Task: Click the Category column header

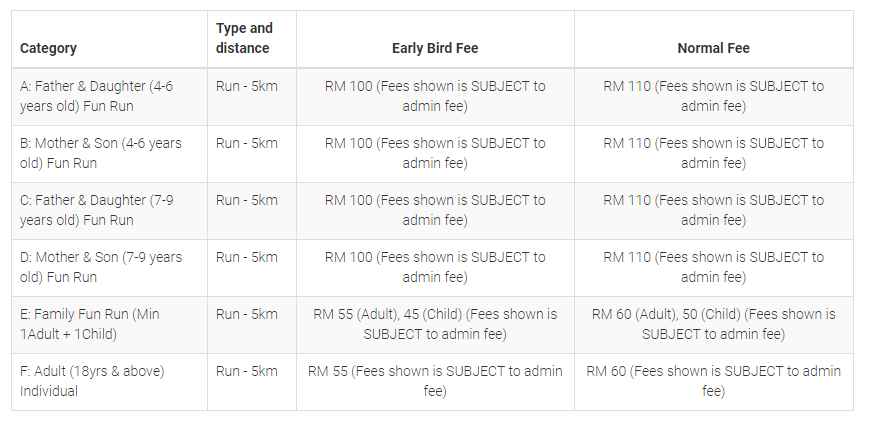Action: (48, 48)
